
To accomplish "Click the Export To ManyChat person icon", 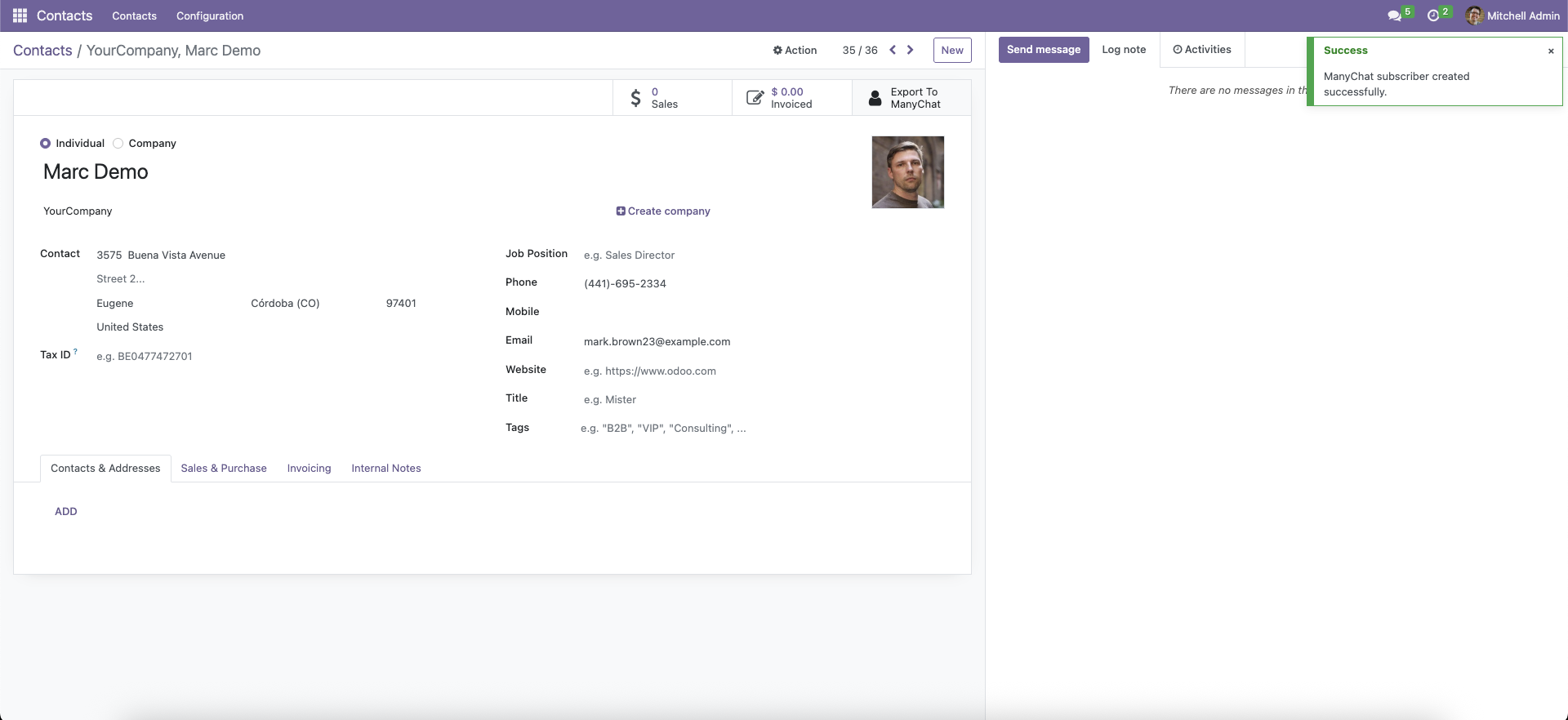I will pyautogui.click(x=875, y=98).
